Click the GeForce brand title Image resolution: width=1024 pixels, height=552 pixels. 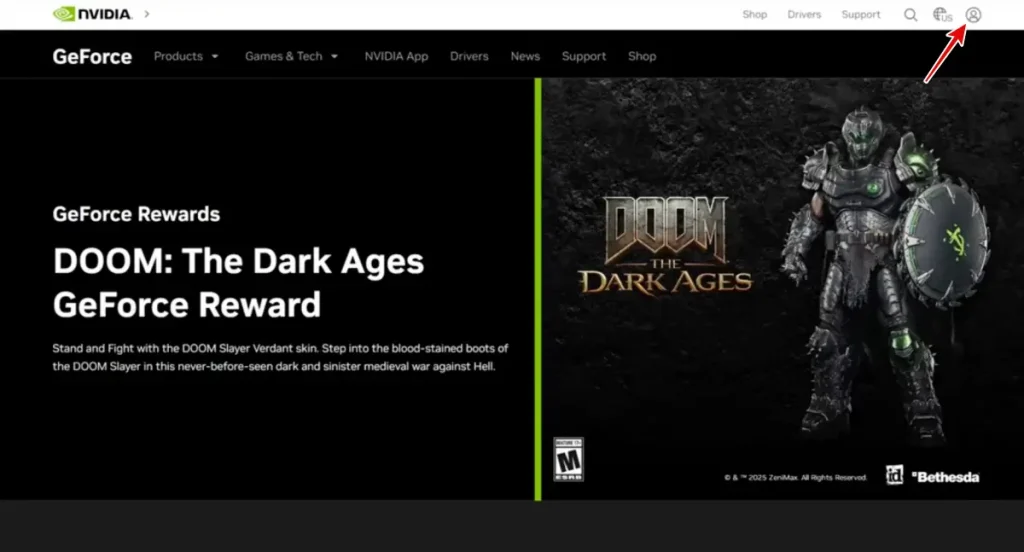pos(92,57)
